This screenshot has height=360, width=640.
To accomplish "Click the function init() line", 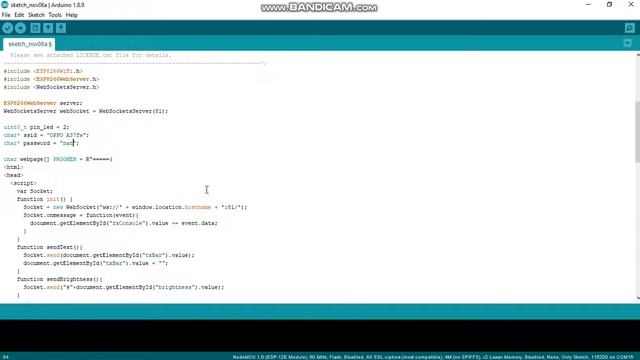I will (x=44, y=199).
